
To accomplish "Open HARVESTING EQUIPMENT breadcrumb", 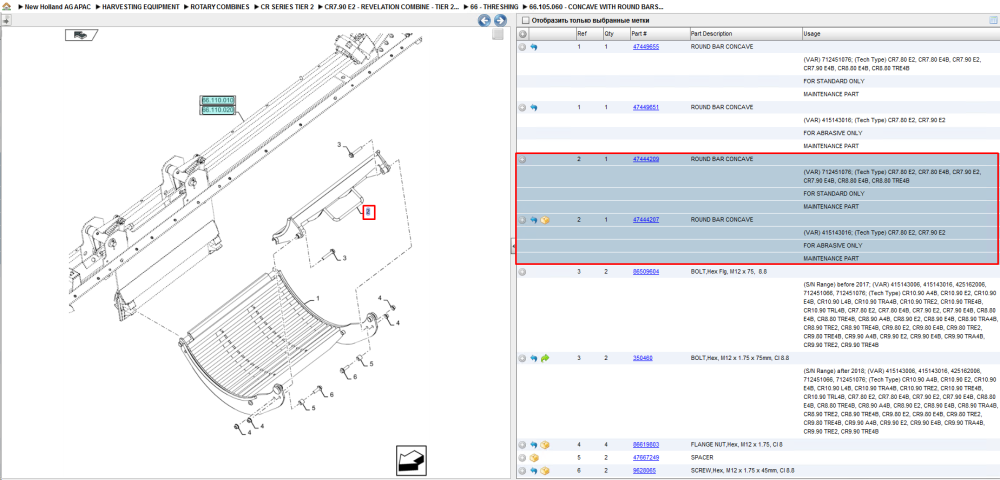I will (142, 6).
